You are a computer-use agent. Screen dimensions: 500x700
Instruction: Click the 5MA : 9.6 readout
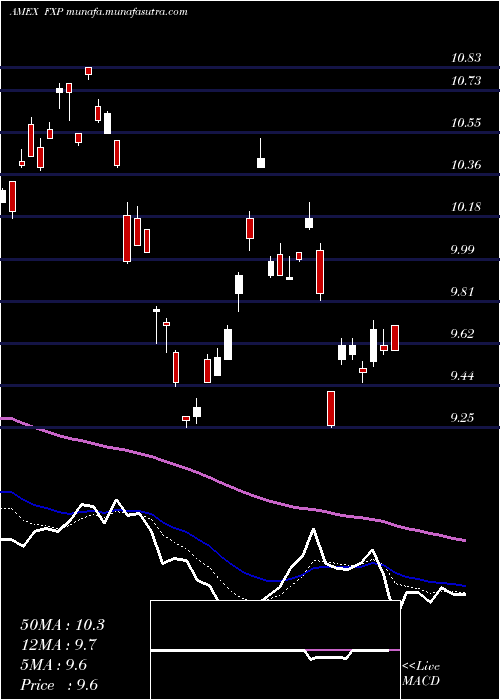coord(54,665)
